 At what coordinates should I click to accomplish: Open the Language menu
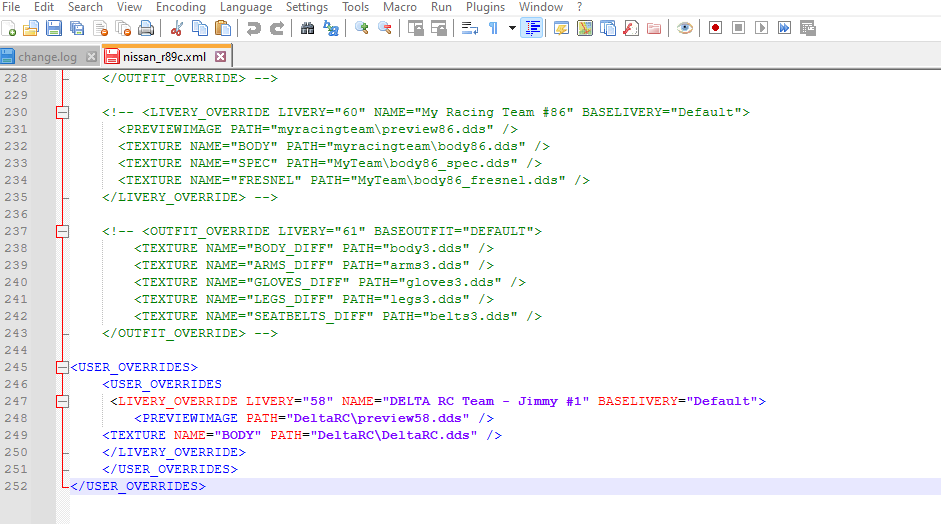click(x=246, y=7)
